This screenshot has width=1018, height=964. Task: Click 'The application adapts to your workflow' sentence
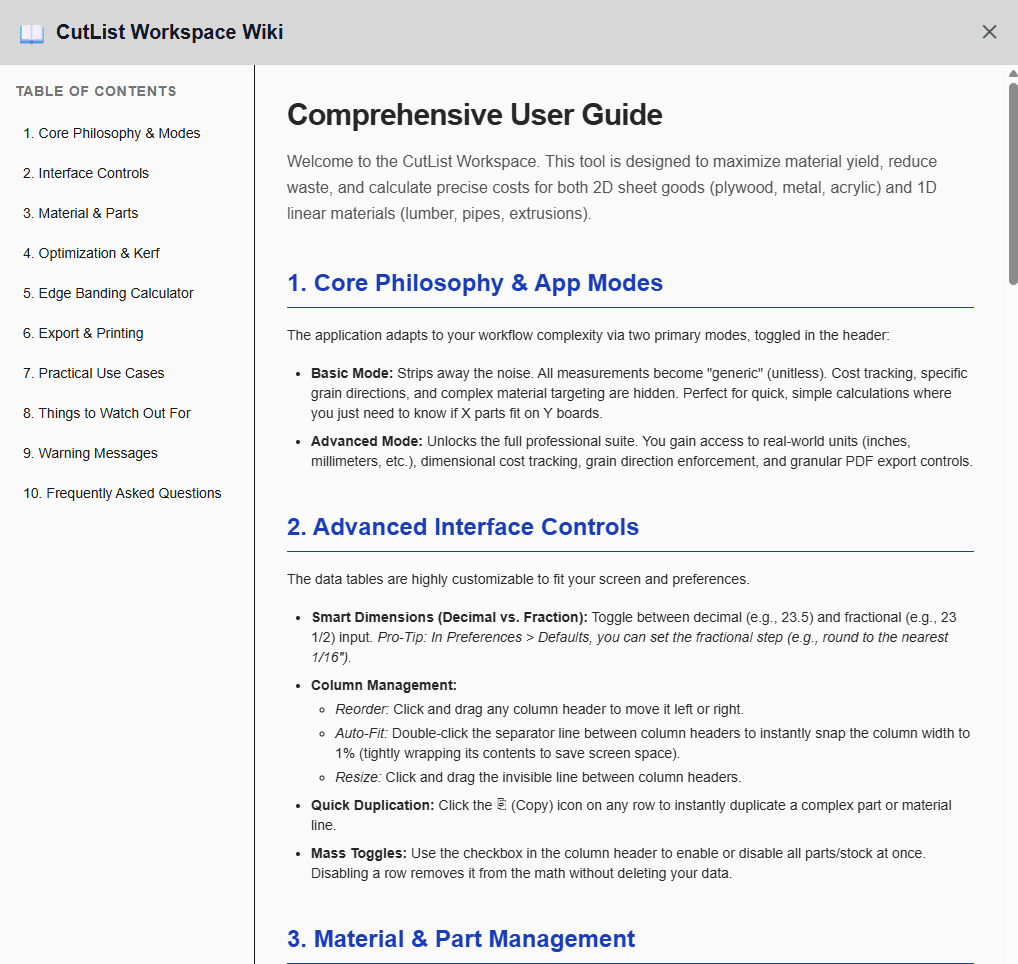(x=588, y=336)
